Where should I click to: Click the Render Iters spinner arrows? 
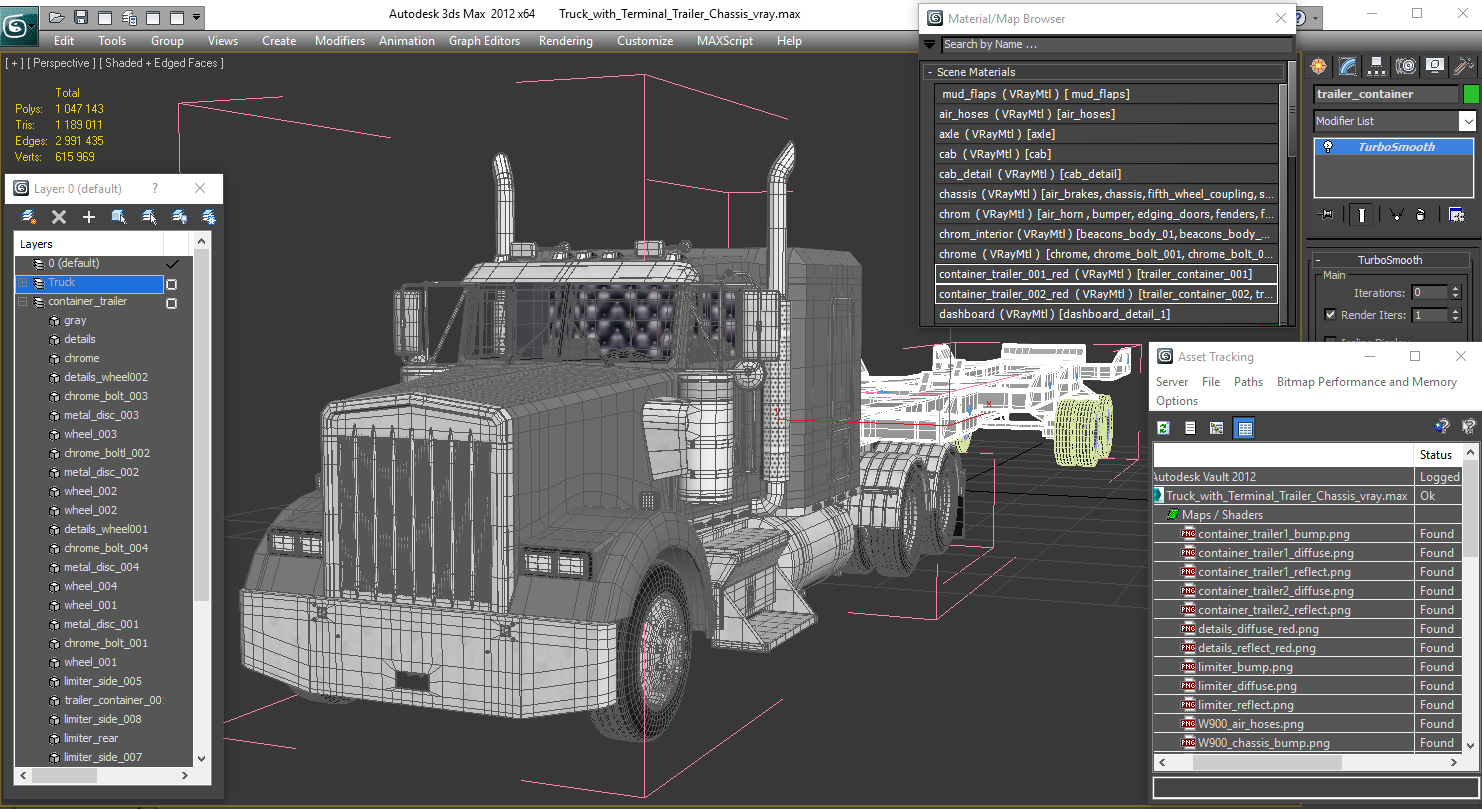coord(1455,315)
